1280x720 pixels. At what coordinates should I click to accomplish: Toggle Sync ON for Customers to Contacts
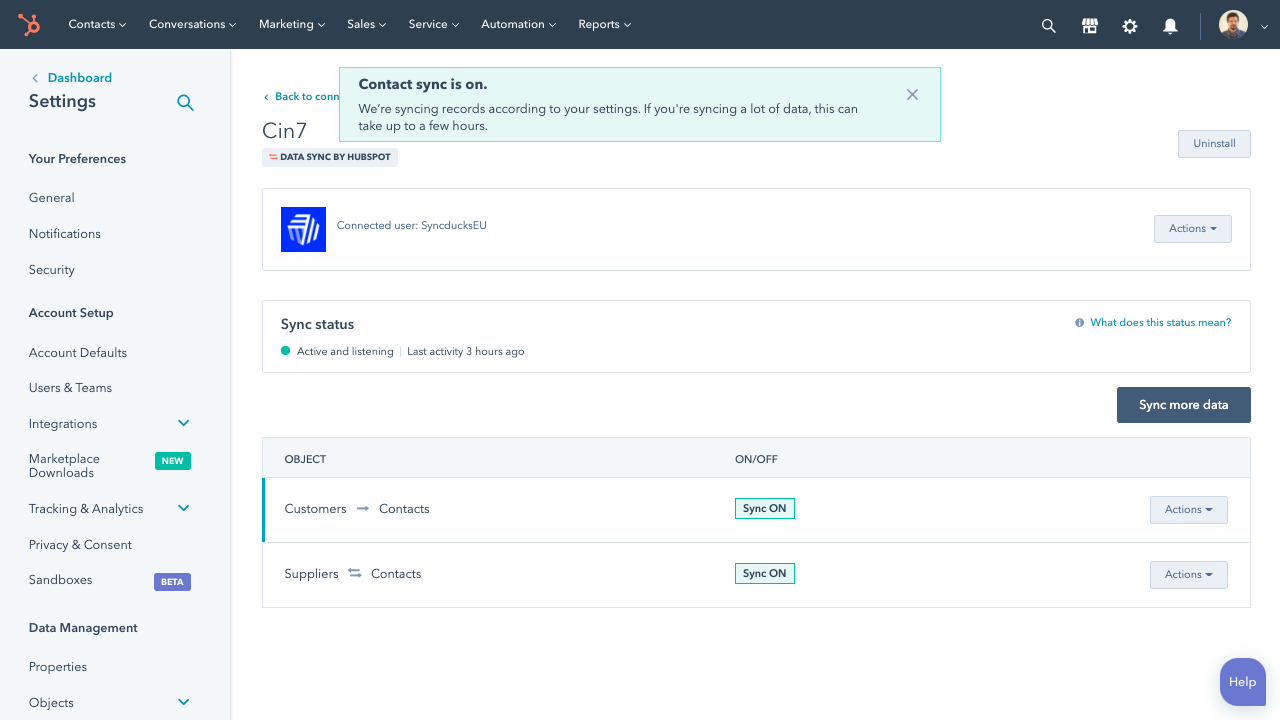[764, 509]
